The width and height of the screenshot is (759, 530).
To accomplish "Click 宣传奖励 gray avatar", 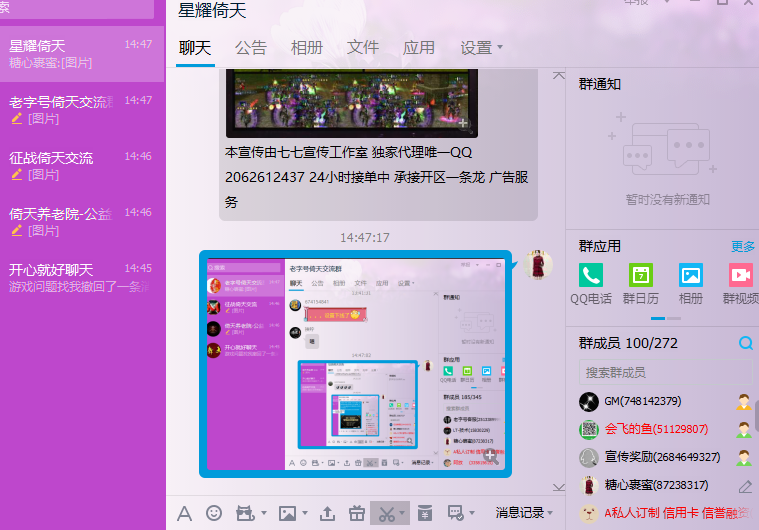I will tap(589, 457).
